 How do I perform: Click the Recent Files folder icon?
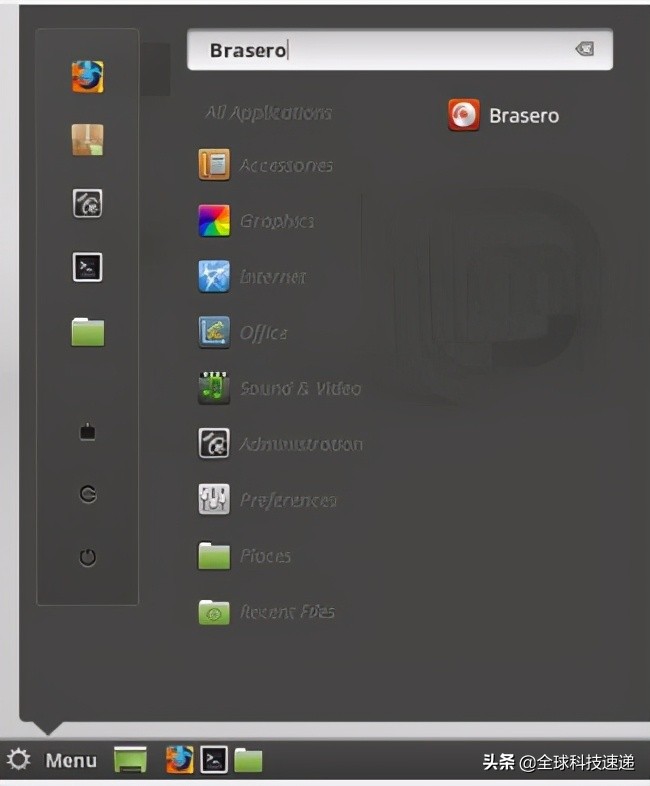(214, 612)
